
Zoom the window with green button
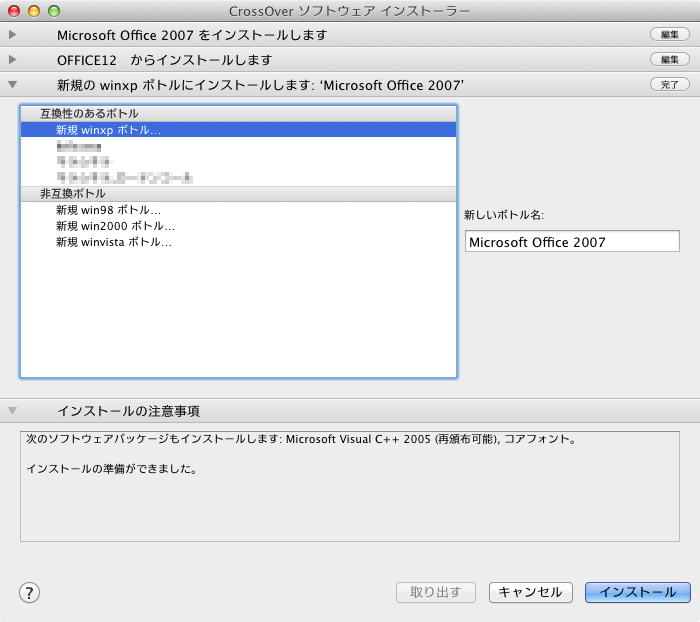click(54, 11)
